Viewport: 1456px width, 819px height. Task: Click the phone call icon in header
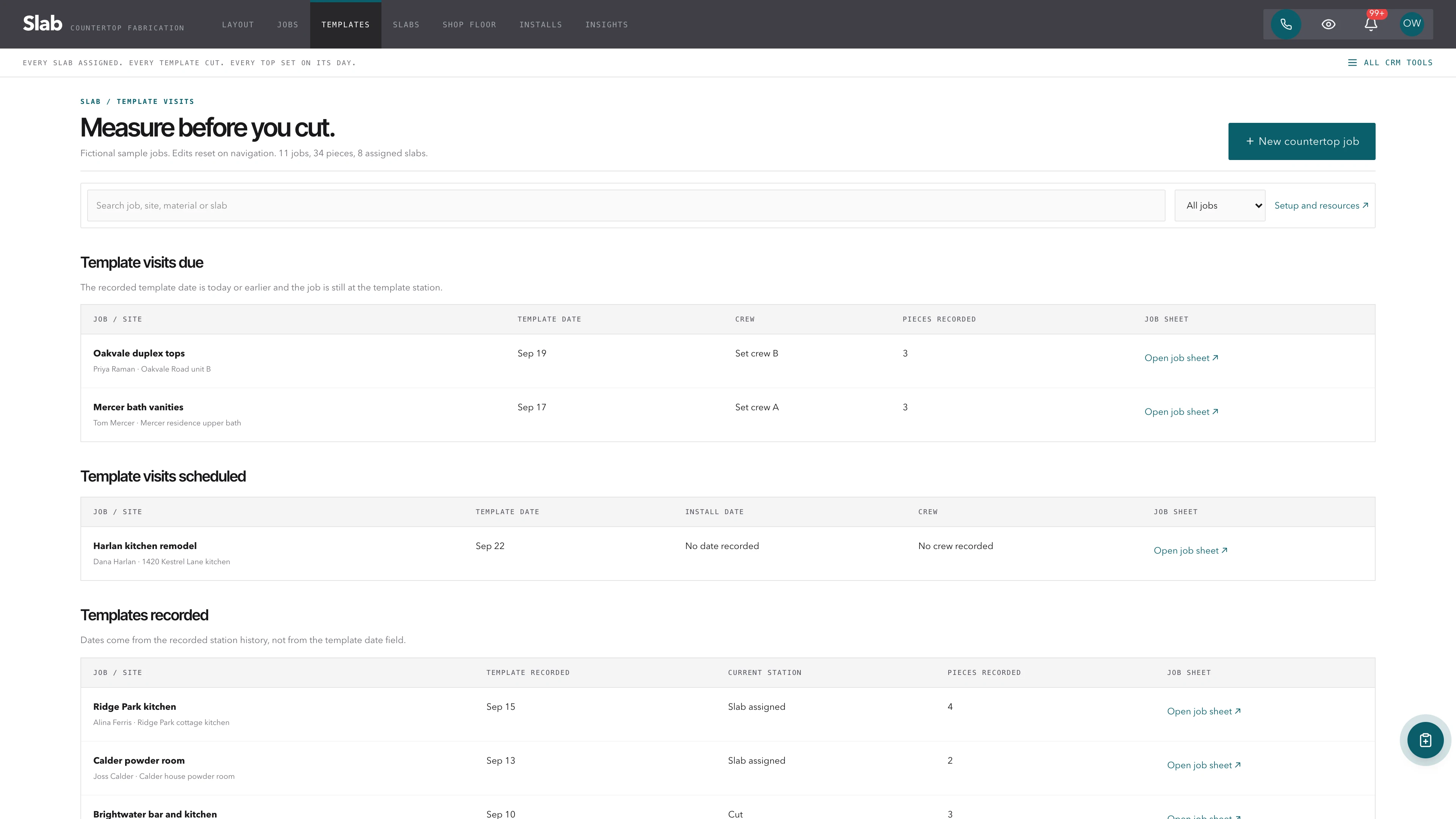(x=1286, y=24)
